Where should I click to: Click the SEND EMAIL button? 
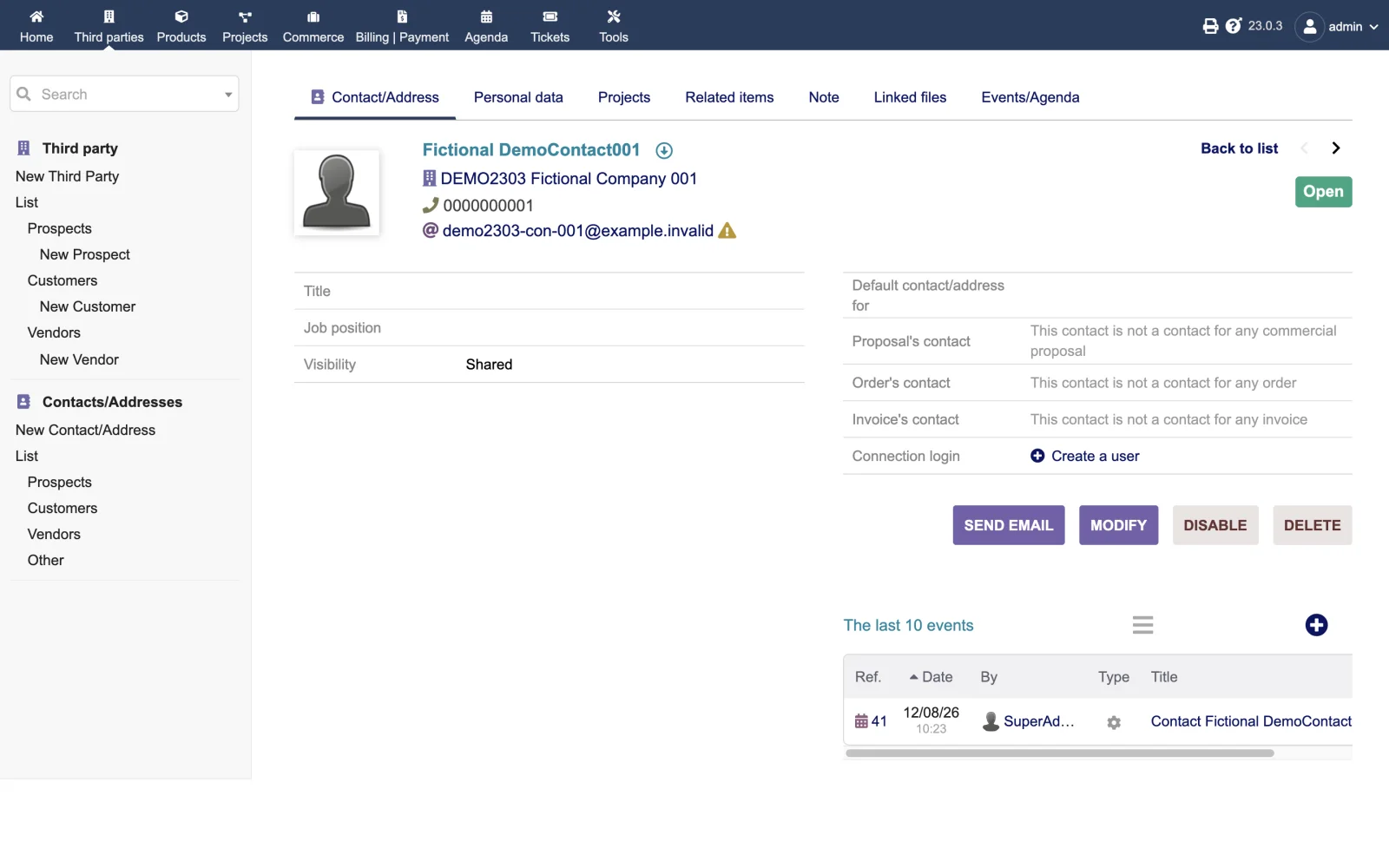[1009, 525]
